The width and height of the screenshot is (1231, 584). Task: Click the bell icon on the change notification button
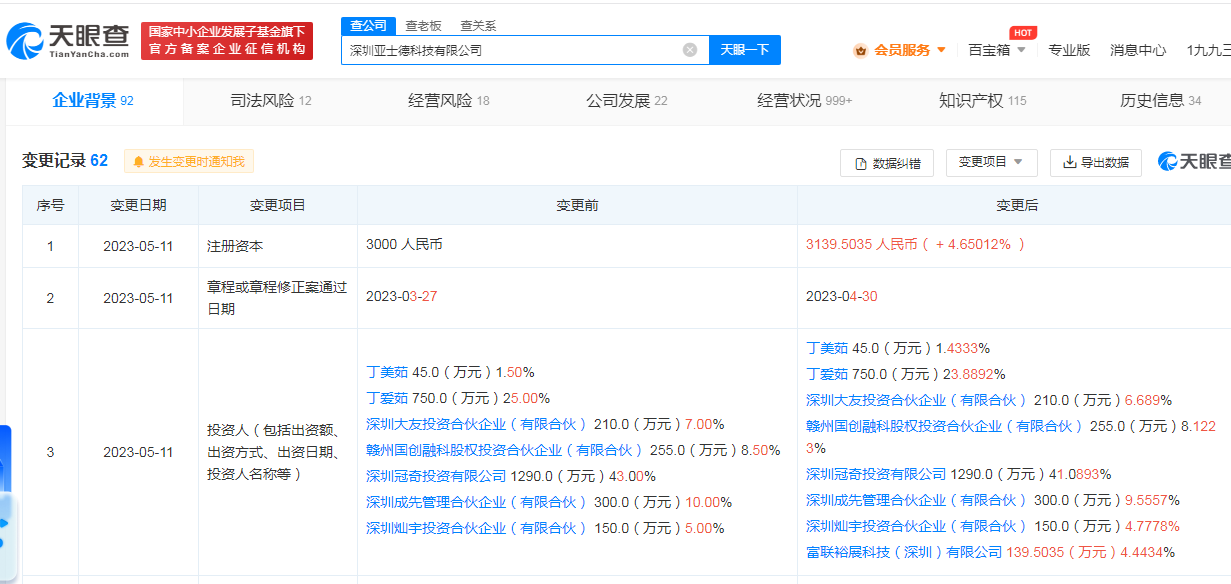[x=138, y=161]
